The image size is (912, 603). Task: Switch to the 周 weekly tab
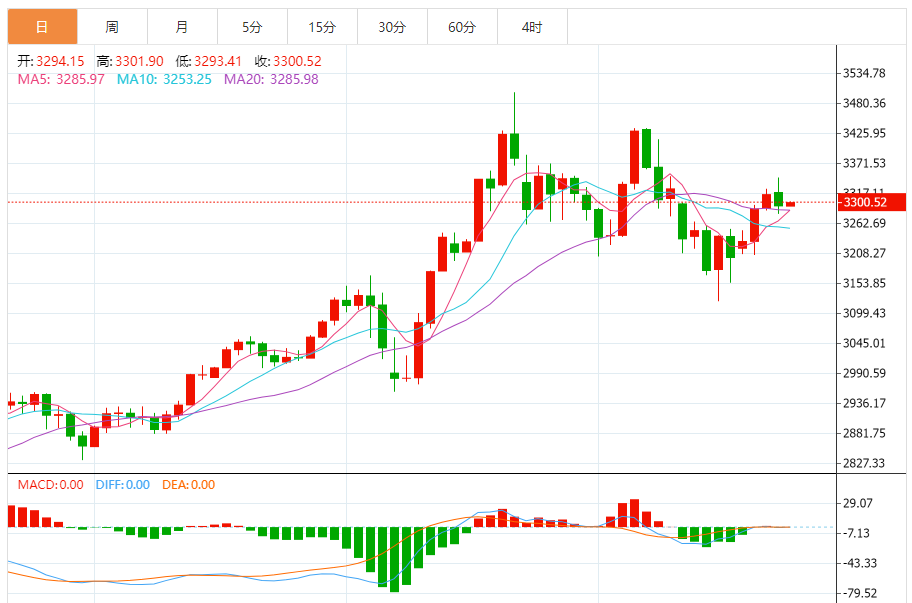pyautogui.click(x=112, y=27)
